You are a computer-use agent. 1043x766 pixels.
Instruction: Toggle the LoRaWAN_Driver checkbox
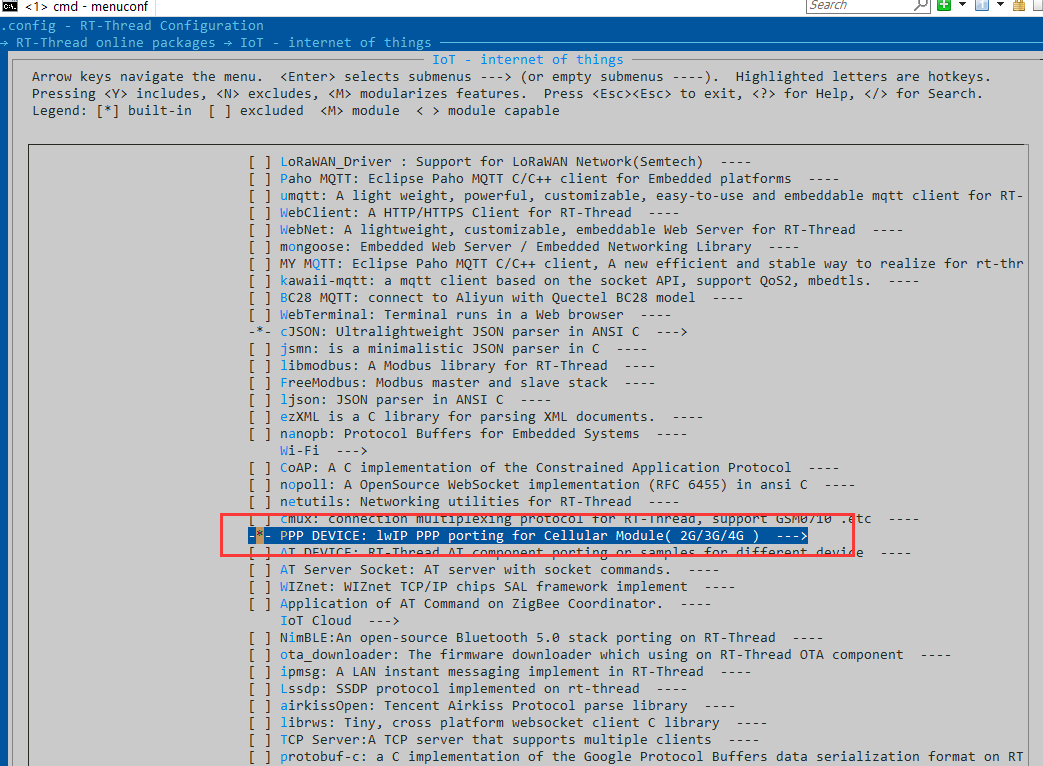(260, 162)
